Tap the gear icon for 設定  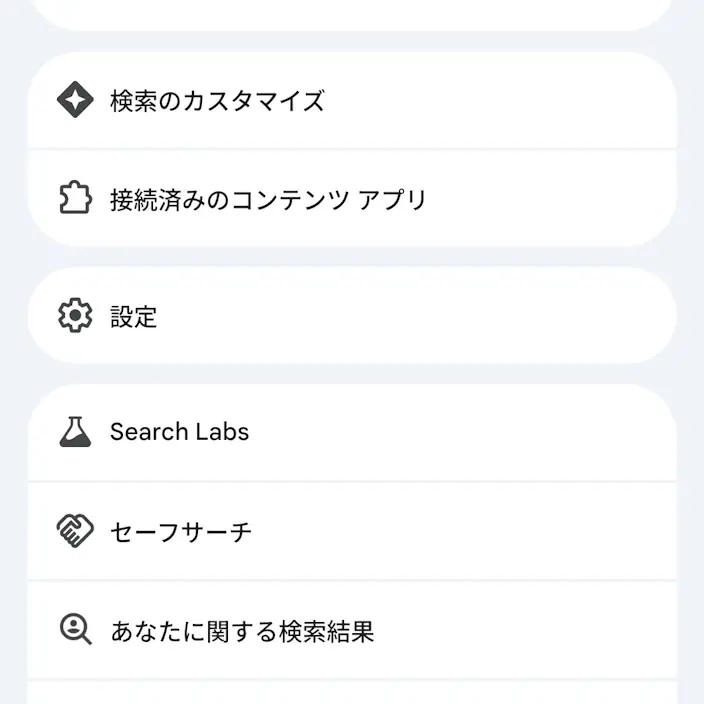tap(75, 315)
